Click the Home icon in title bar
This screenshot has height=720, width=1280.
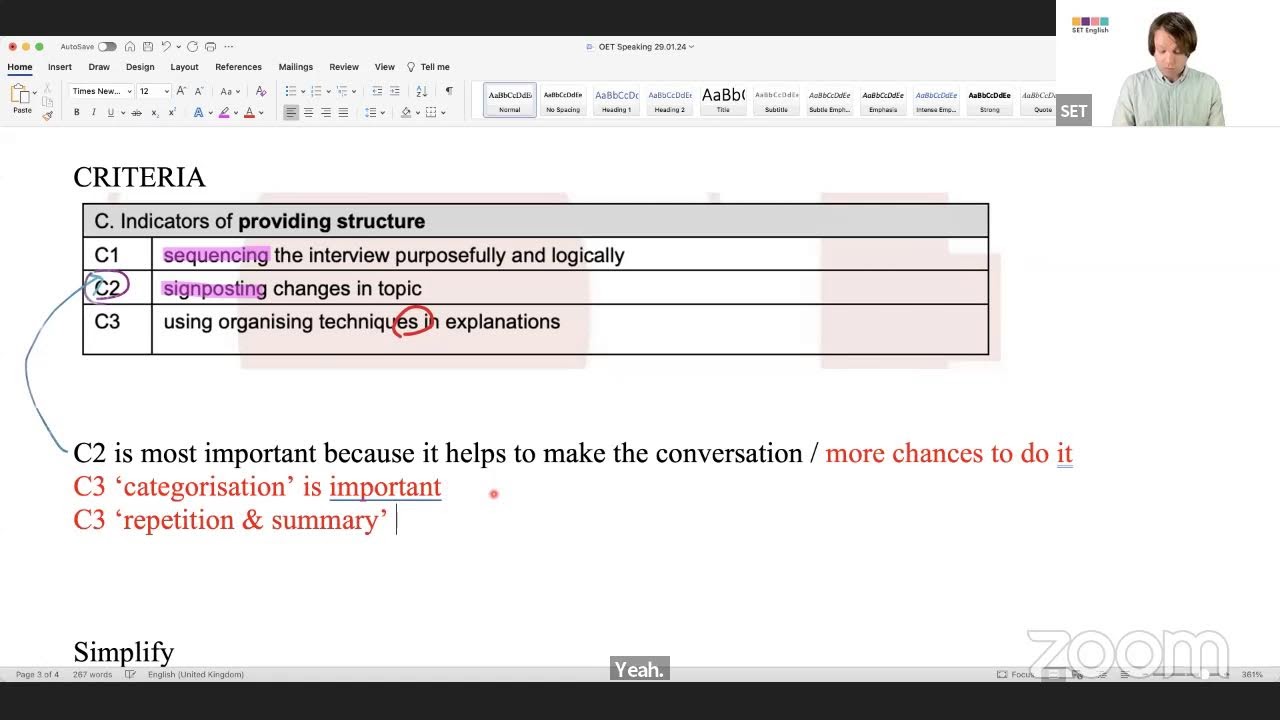[132, 47]
